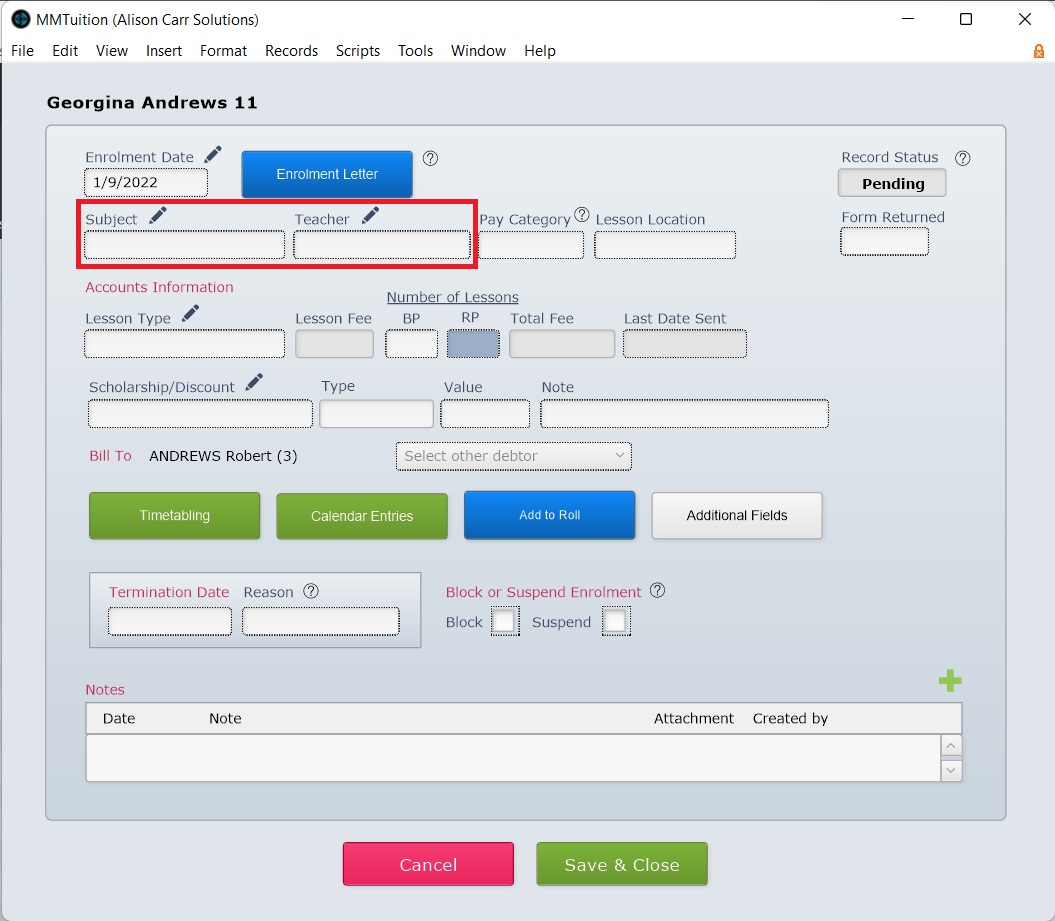Click the orange lock icon in menu bar
The width and height of the screenshot is (1055, 921).
click(1039, 51)
